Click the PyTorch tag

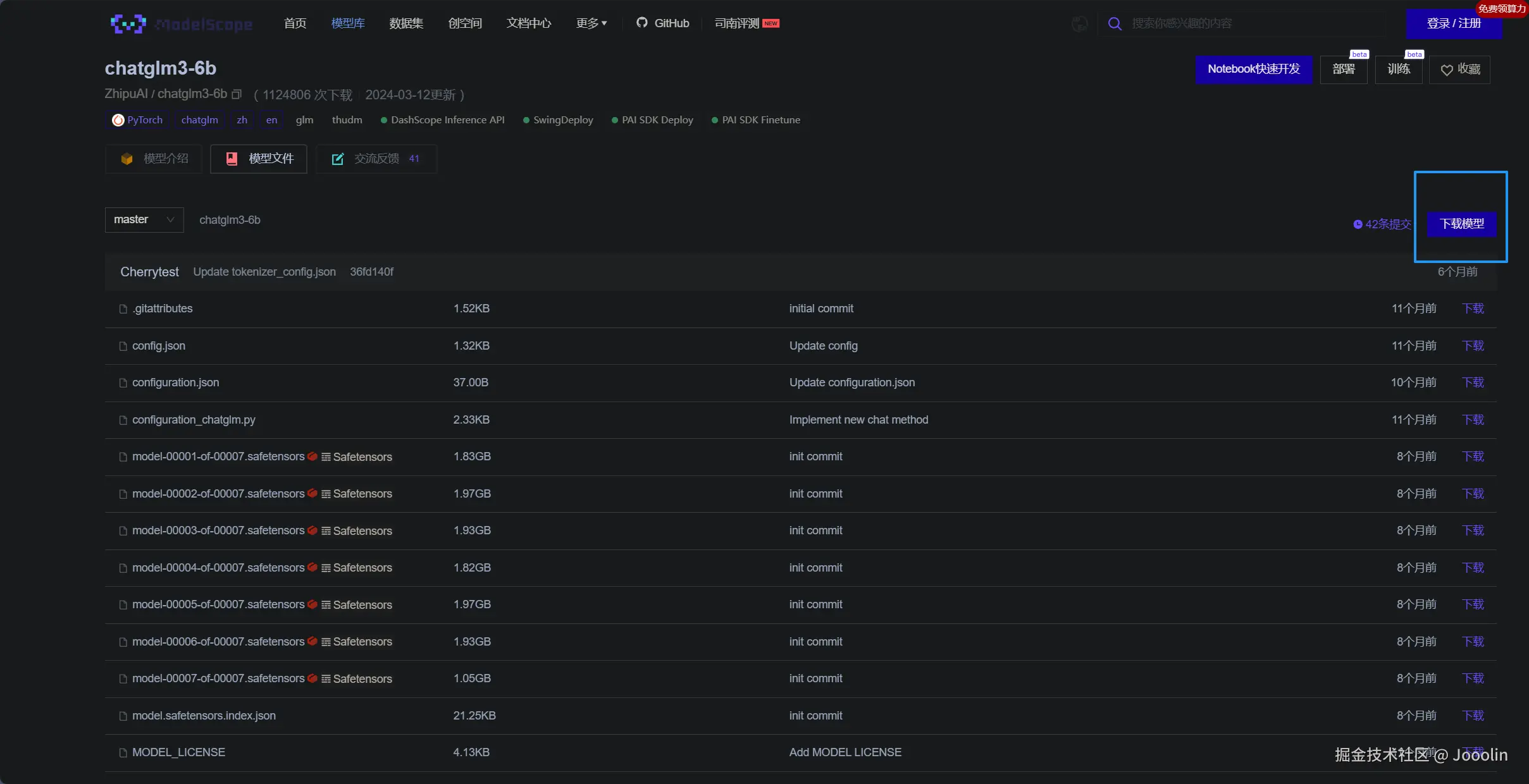[137, 120]
